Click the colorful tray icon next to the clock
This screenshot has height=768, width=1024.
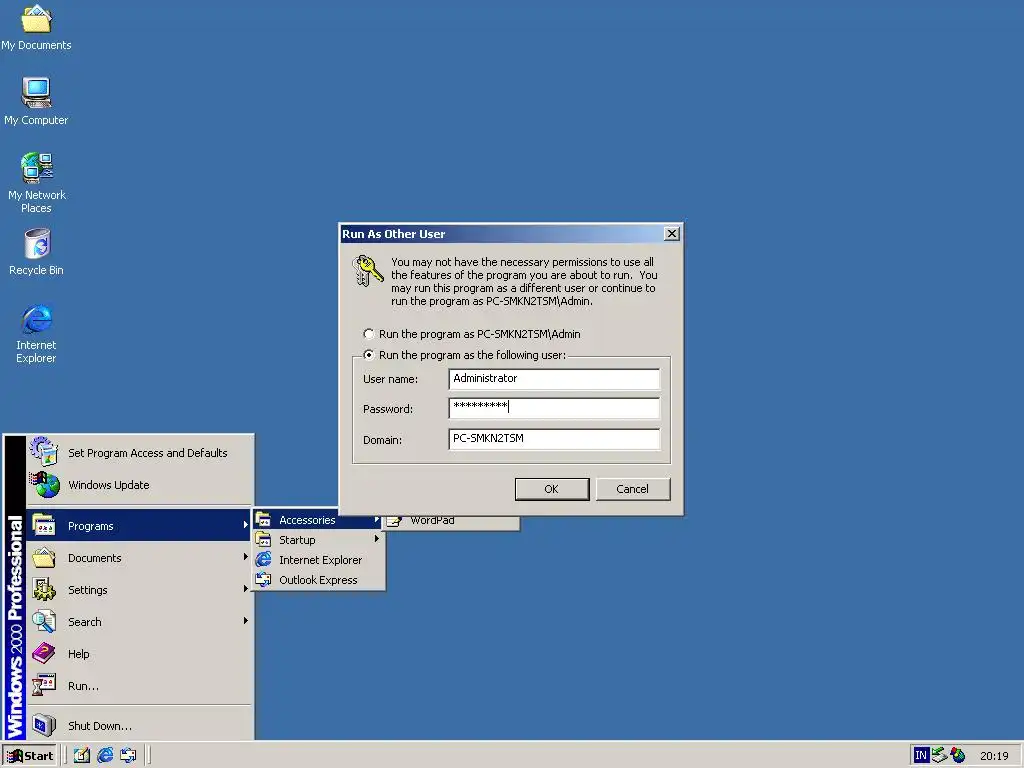point(958,756)
